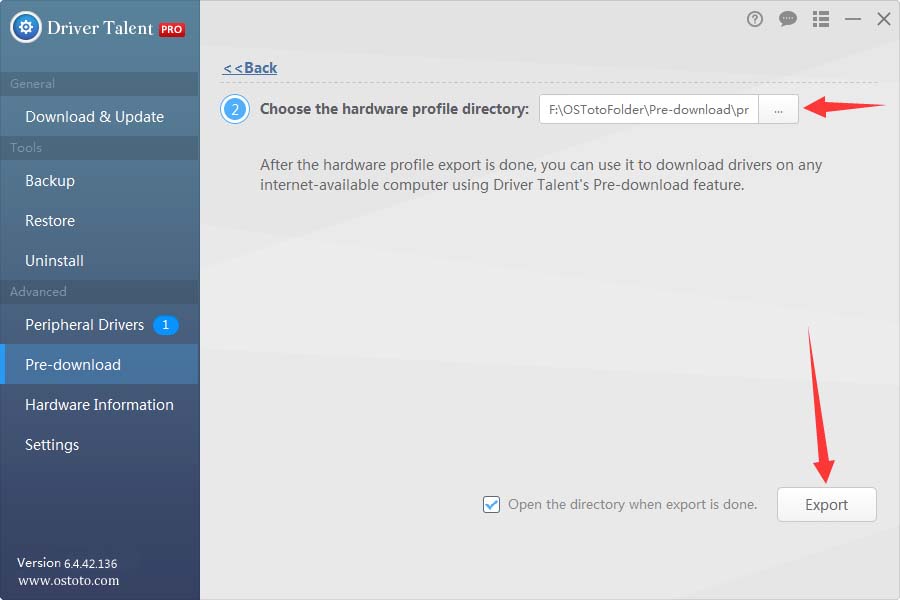Browse for directory with the ... button

[778, 109]
